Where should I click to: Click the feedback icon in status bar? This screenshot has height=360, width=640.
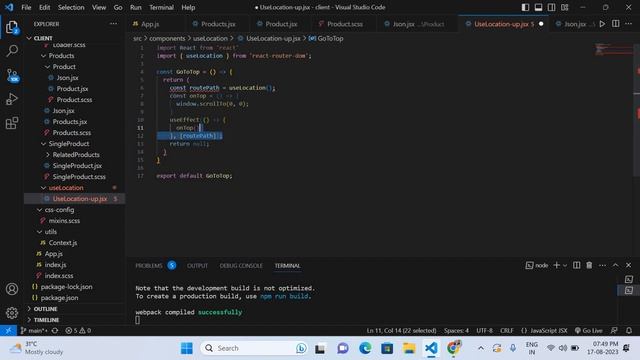click(x=614, y=330)
